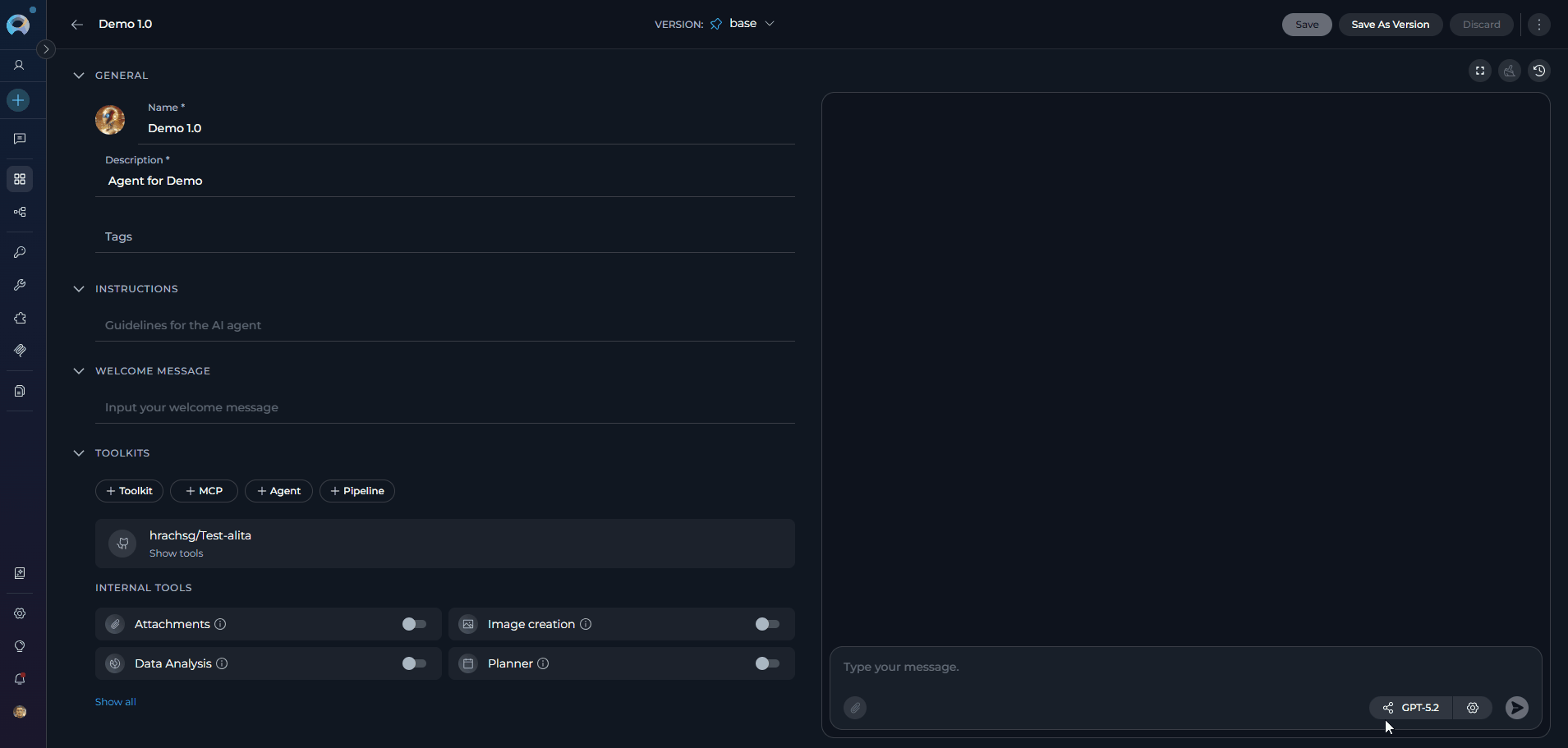Collapse the GENERAL section
The image size is (1568, 748).
point(79,76)
